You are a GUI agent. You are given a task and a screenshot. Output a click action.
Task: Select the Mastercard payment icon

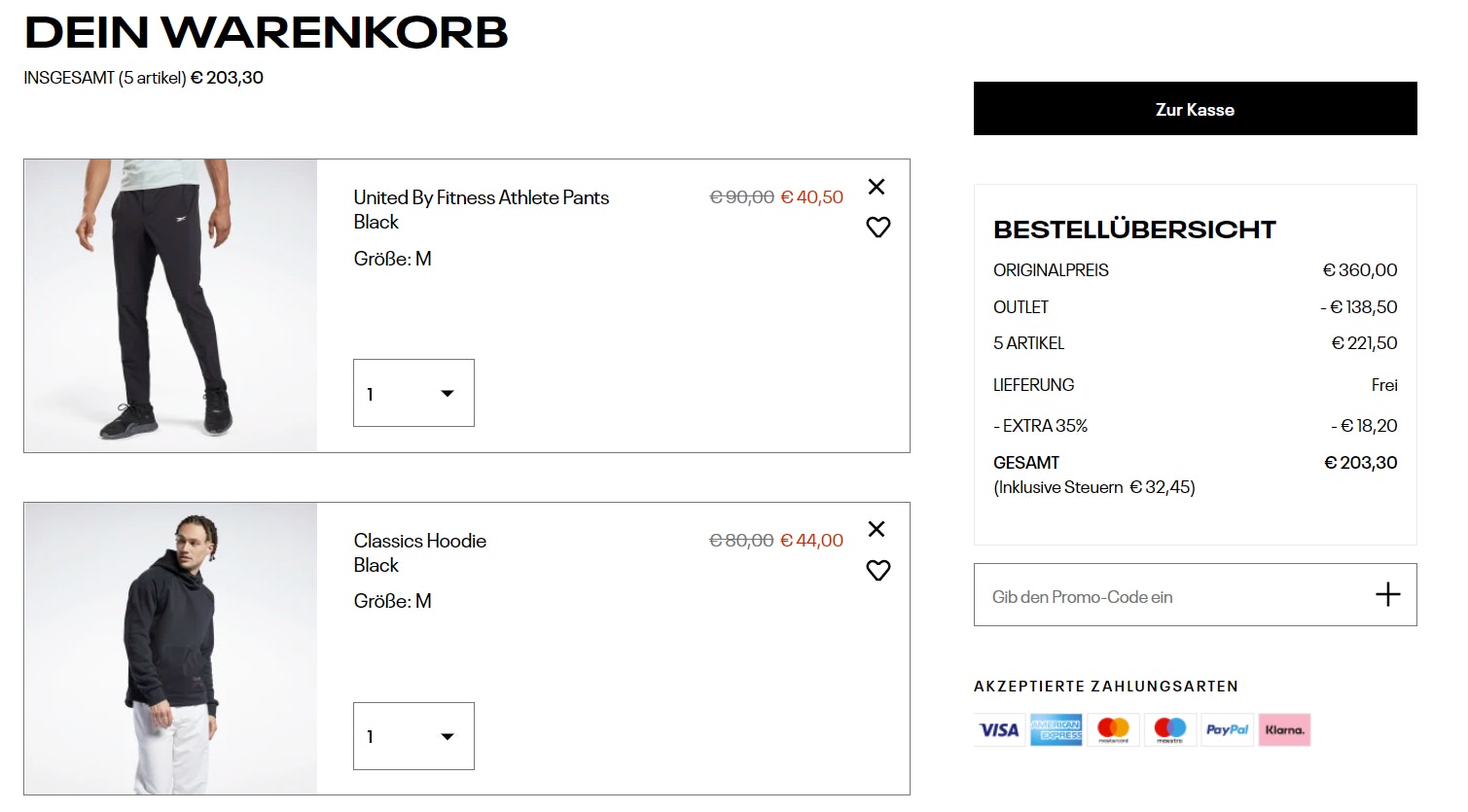[1112, 729]
